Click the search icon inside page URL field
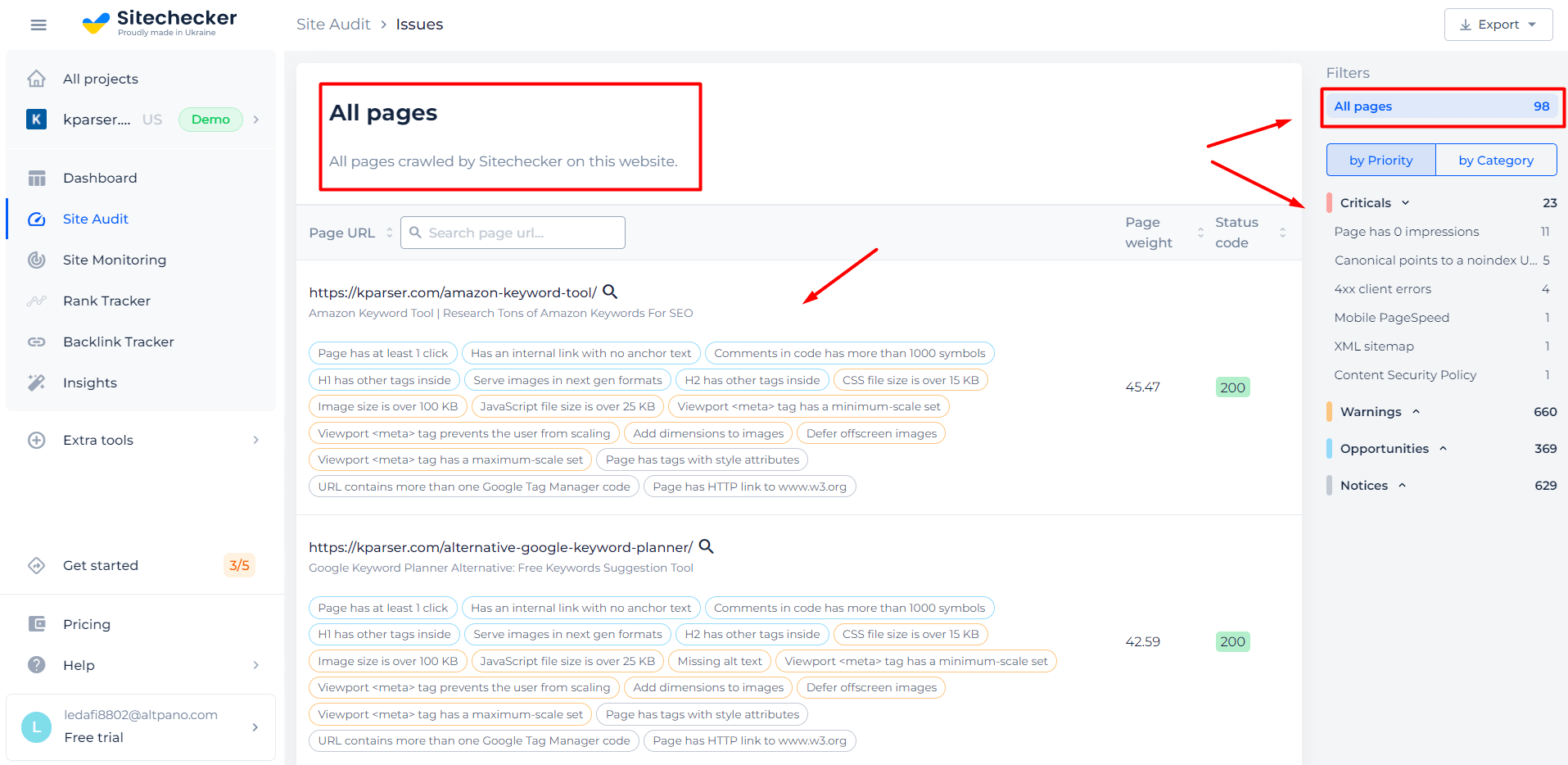This screenshot has height=765, width=1568. pos(415,233)
